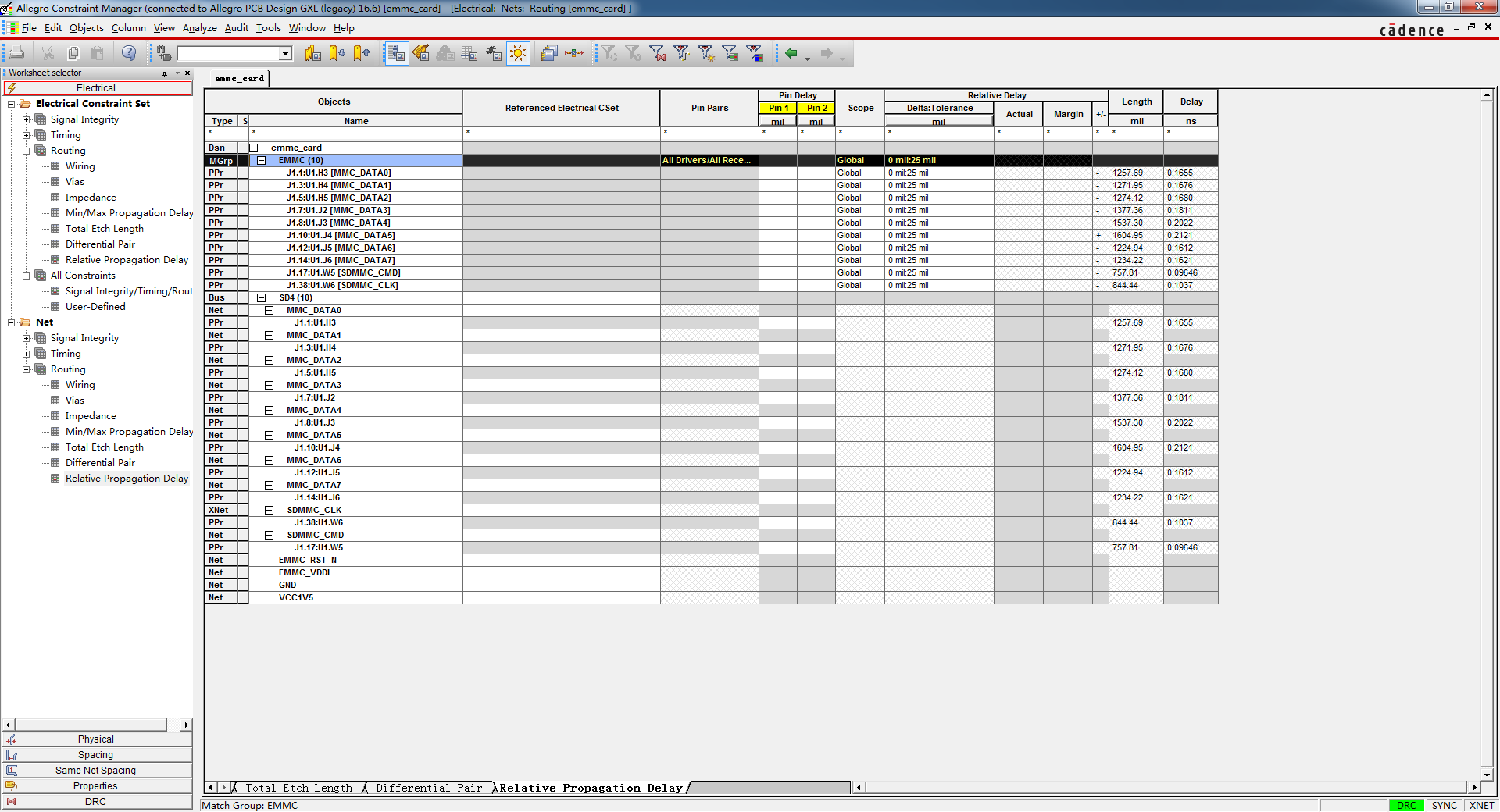Click the first gray filter funnel icon
Viewport: 1500px width, 812px height.
(609, 53)
